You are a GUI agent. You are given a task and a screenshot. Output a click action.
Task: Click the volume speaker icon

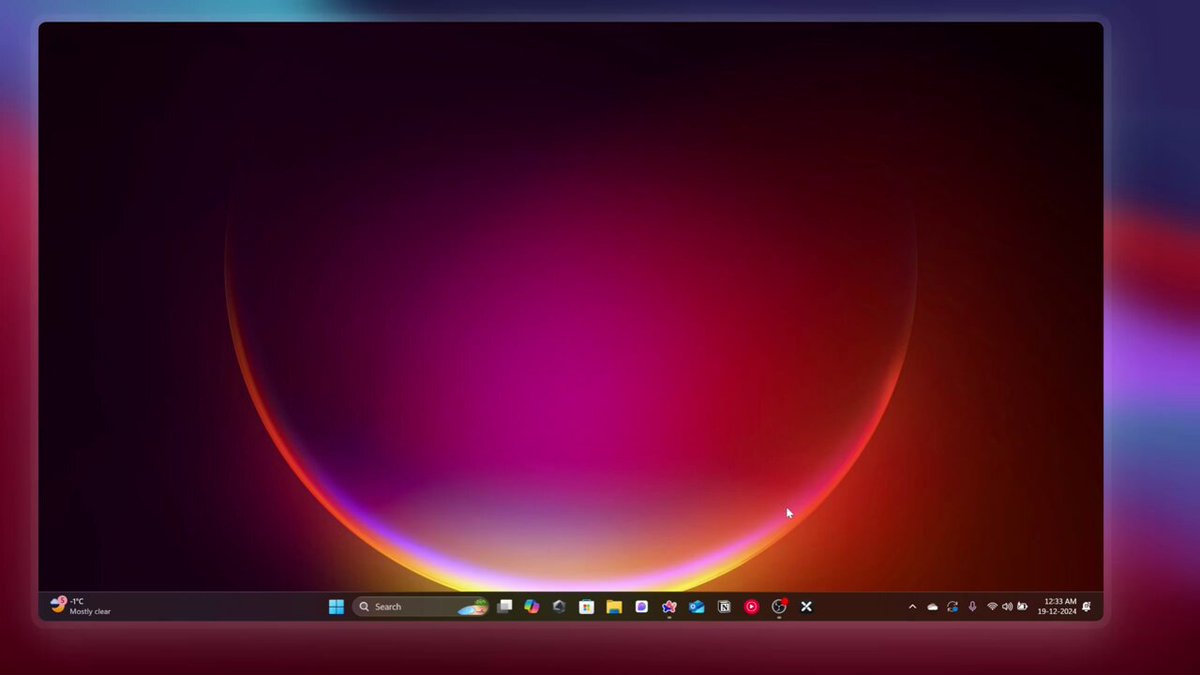click(x=1007, y=607)
